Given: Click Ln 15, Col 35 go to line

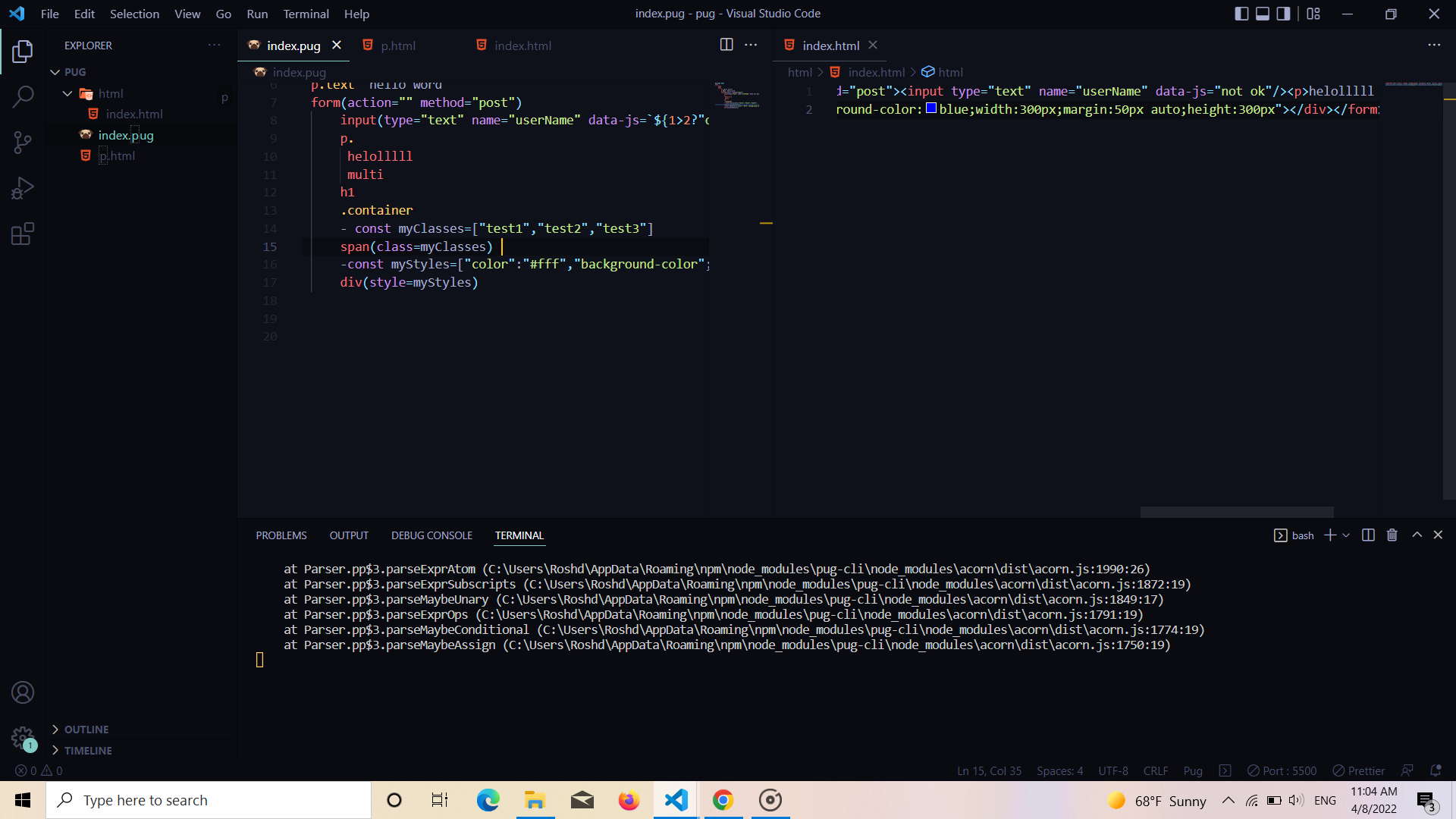Looking at the screenshot, I should click(989, 770).
